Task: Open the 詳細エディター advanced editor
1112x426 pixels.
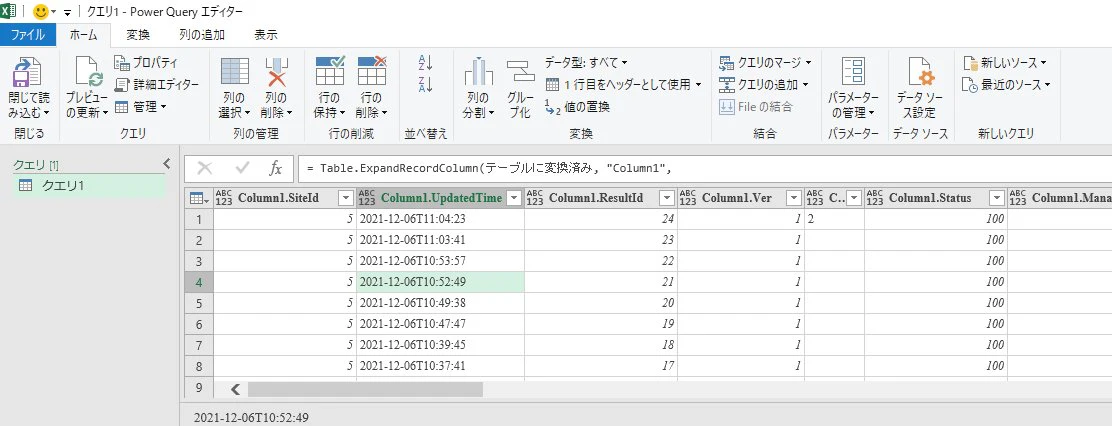Action: coord(157,84)
